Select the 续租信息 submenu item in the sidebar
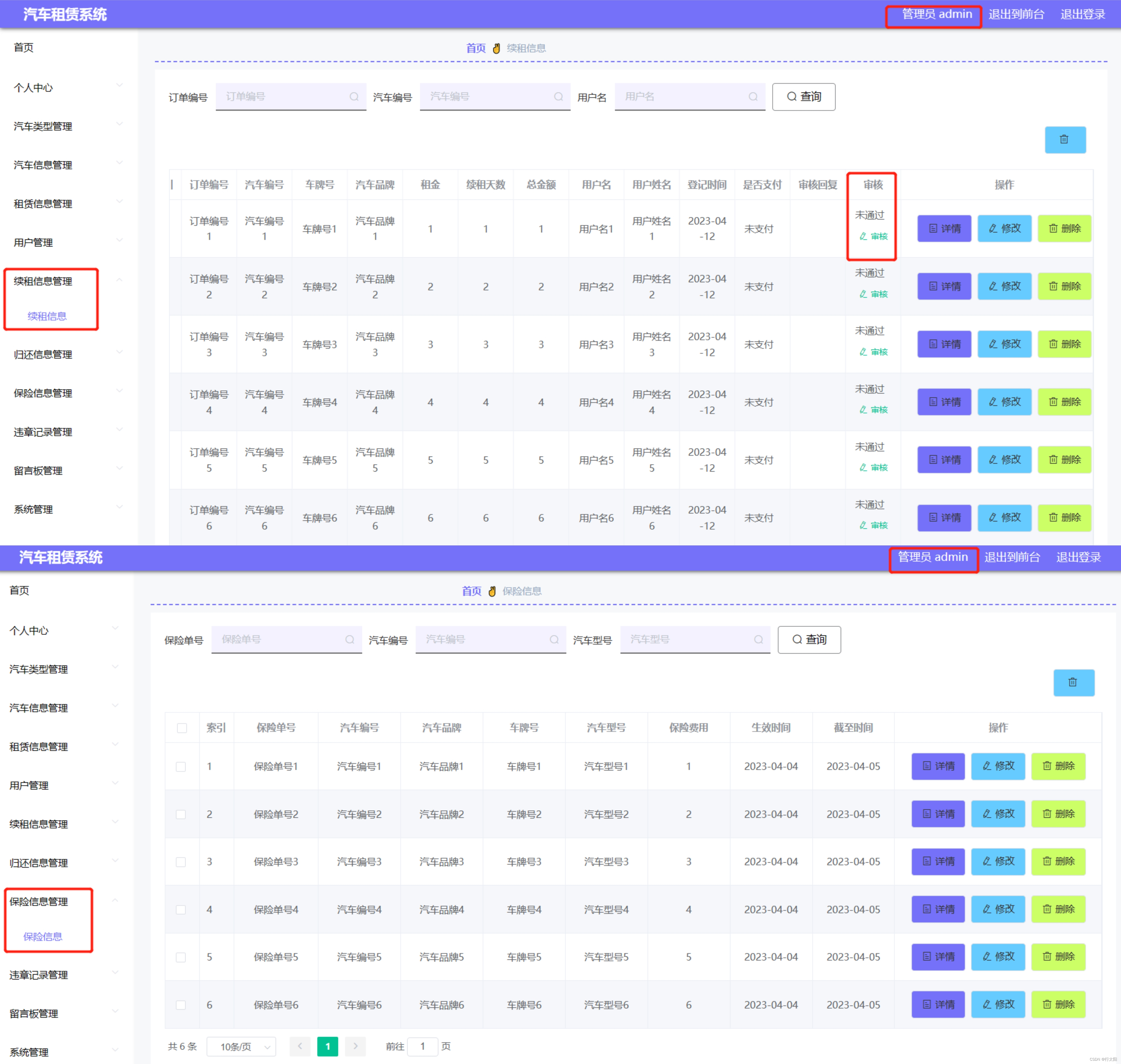The height and width of the screenshot is (1064, 1121). tap(47, 316)
